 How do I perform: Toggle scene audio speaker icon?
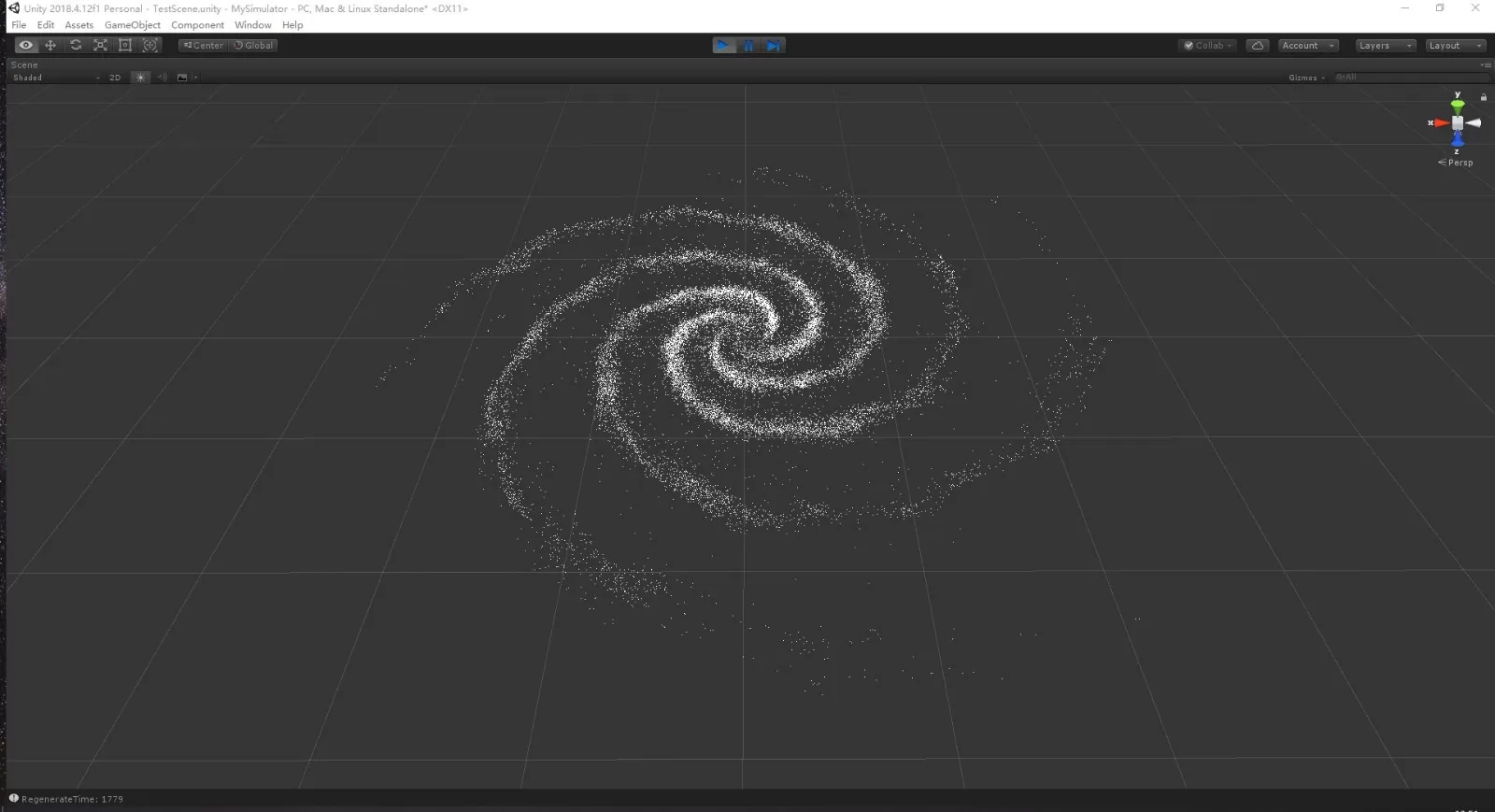pyautogui.click(x=162, y=78)
